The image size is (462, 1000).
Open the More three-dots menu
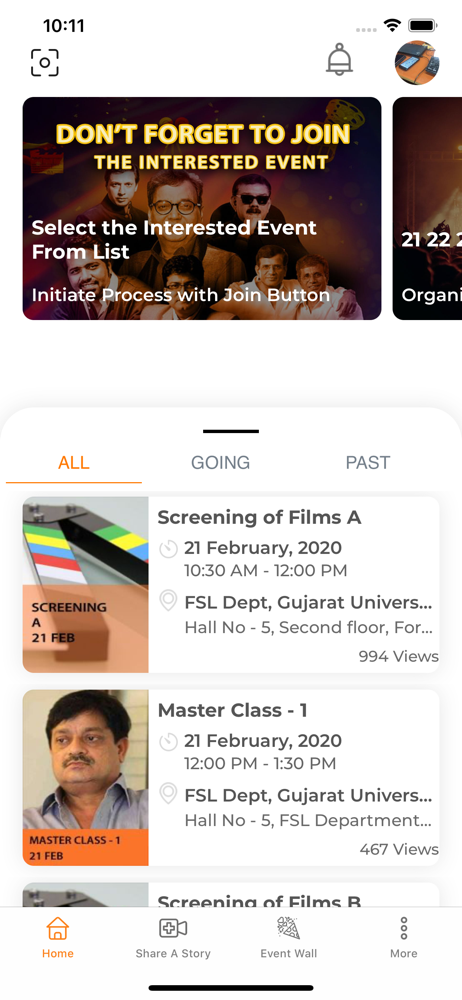click(404, 928)
